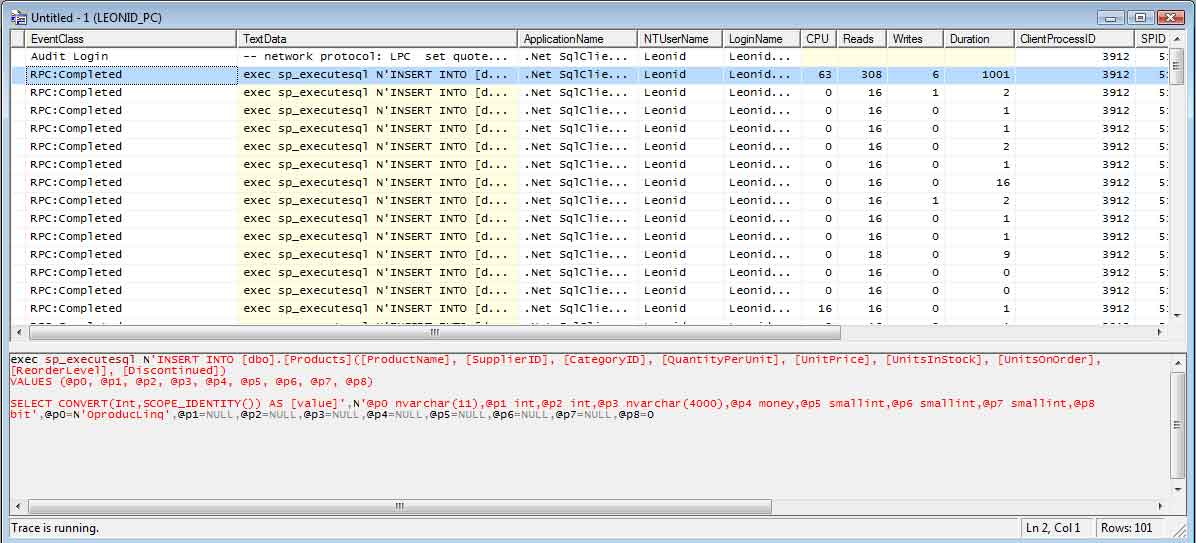Click the NTUserName column header
Viewport: 1196px width, 543px height.
point(680,39)
